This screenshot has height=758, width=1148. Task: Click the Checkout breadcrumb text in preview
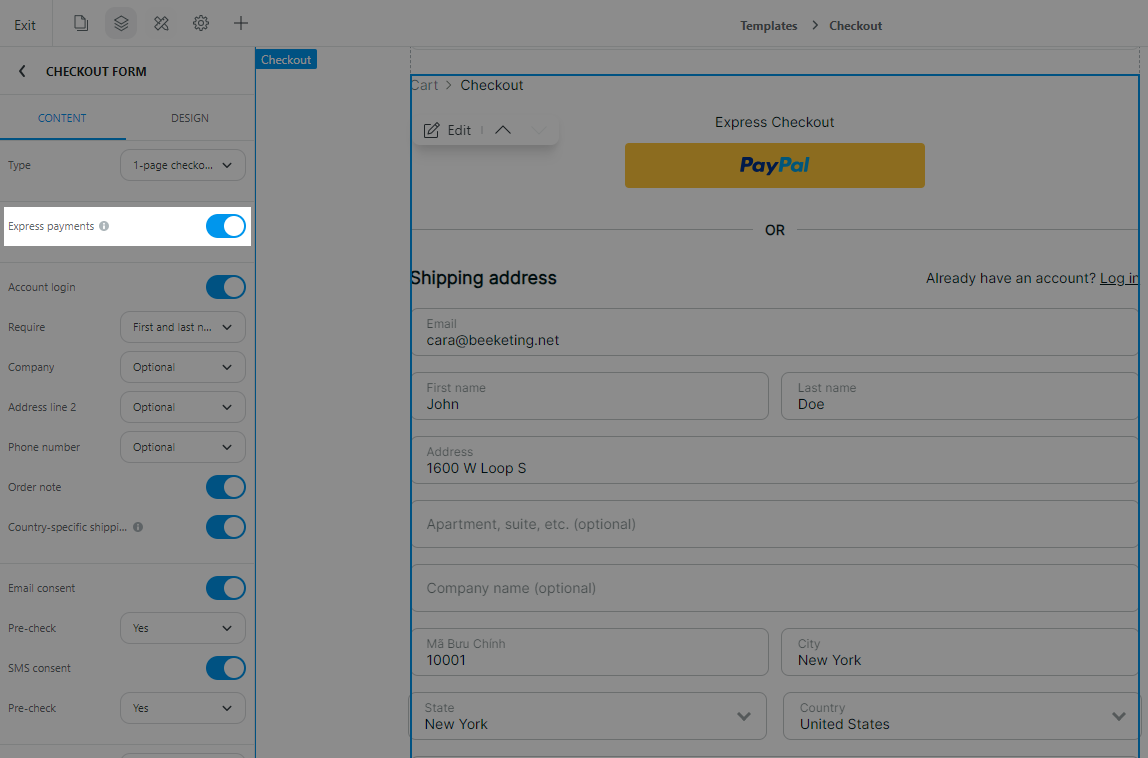(492, 85)
